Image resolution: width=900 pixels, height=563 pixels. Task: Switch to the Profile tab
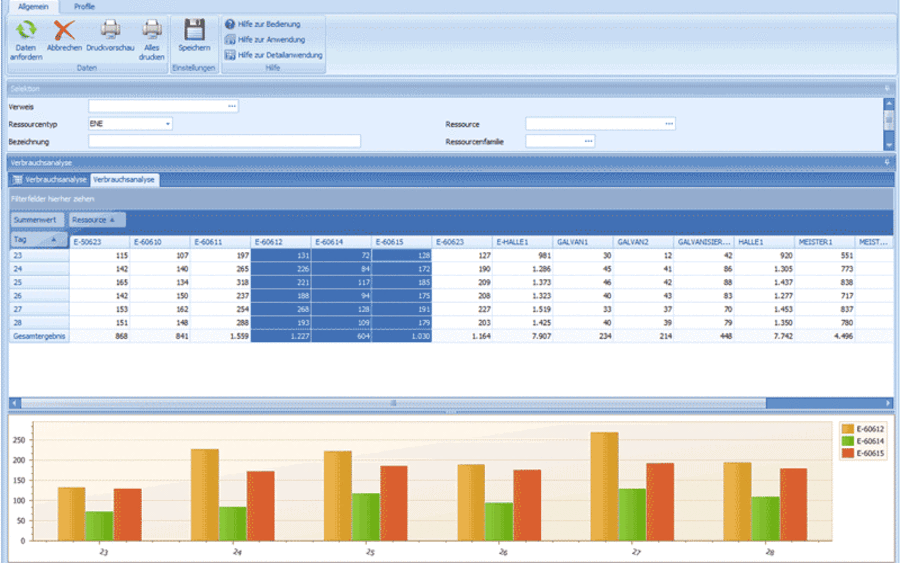84,7
